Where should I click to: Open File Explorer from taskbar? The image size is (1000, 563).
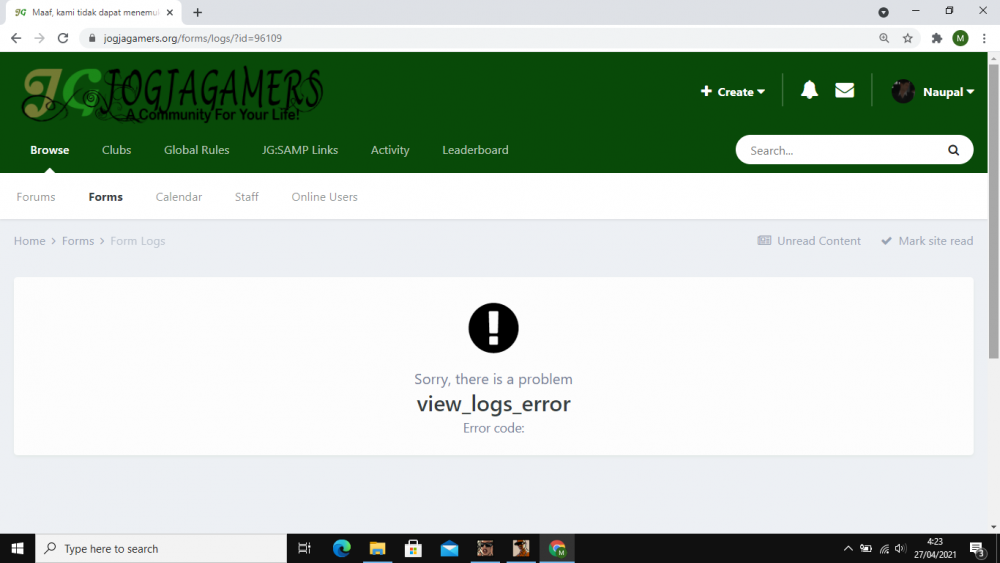tap(377, 548)
